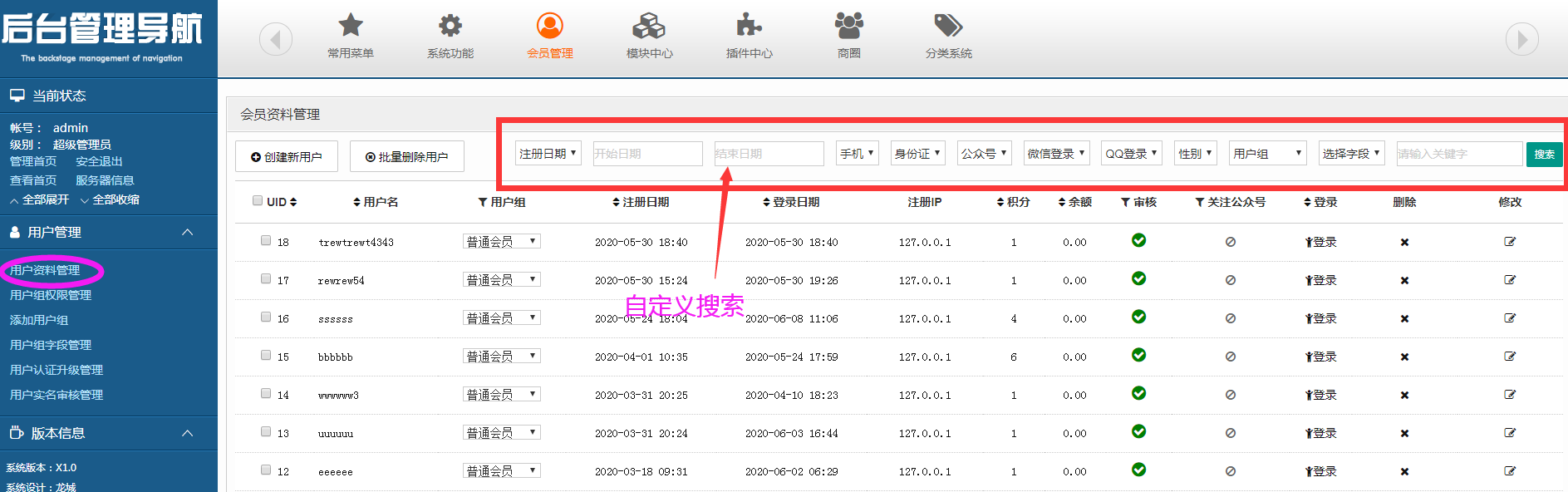The width and height of the screenshot is (1568, 492).
Task: Open 系统功能 gear icon
Action: pyautogui.click(x=450, y=26)
